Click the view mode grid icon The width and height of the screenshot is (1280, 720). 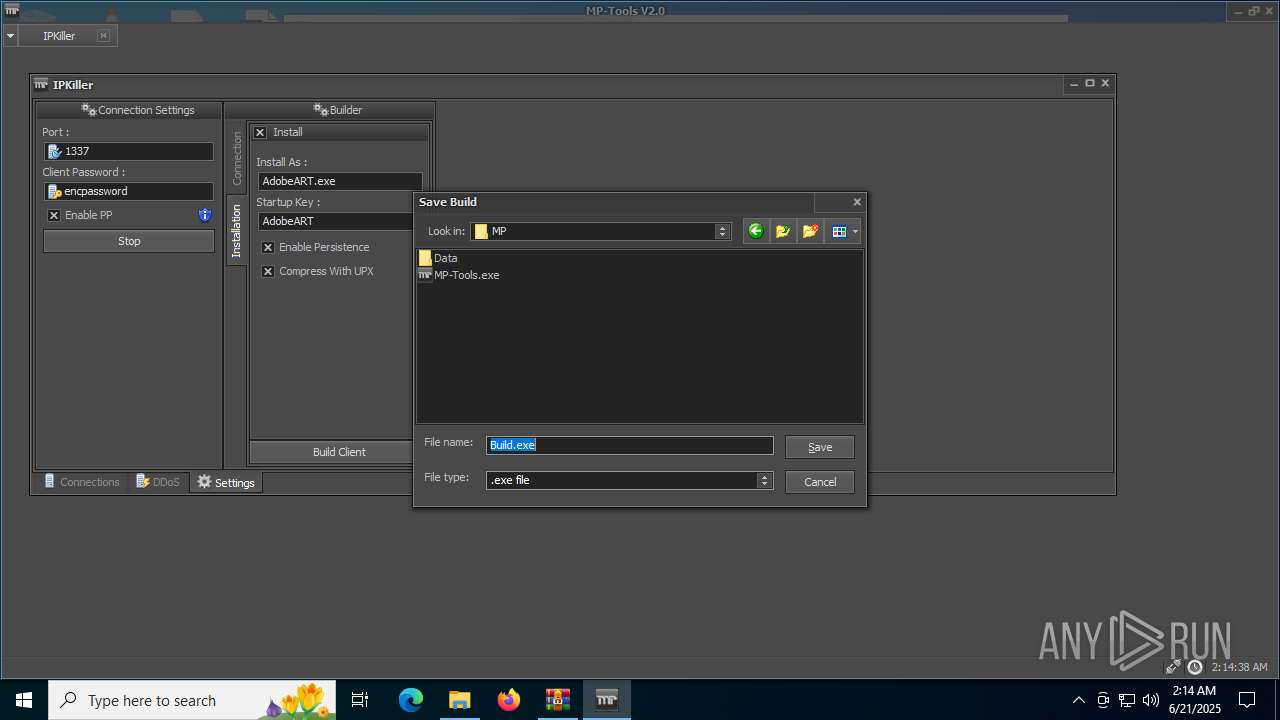(x=838, y=231)
